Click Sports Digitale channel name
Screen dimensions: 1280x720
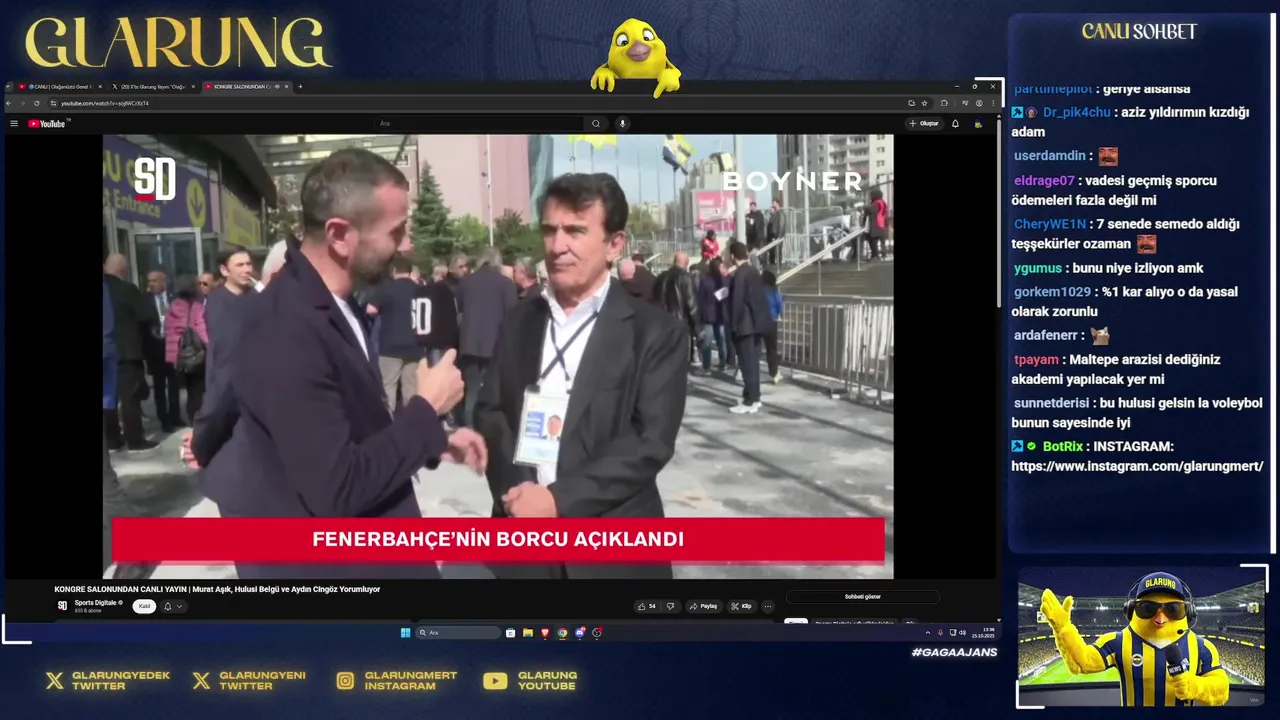click(x=98, y=603)
